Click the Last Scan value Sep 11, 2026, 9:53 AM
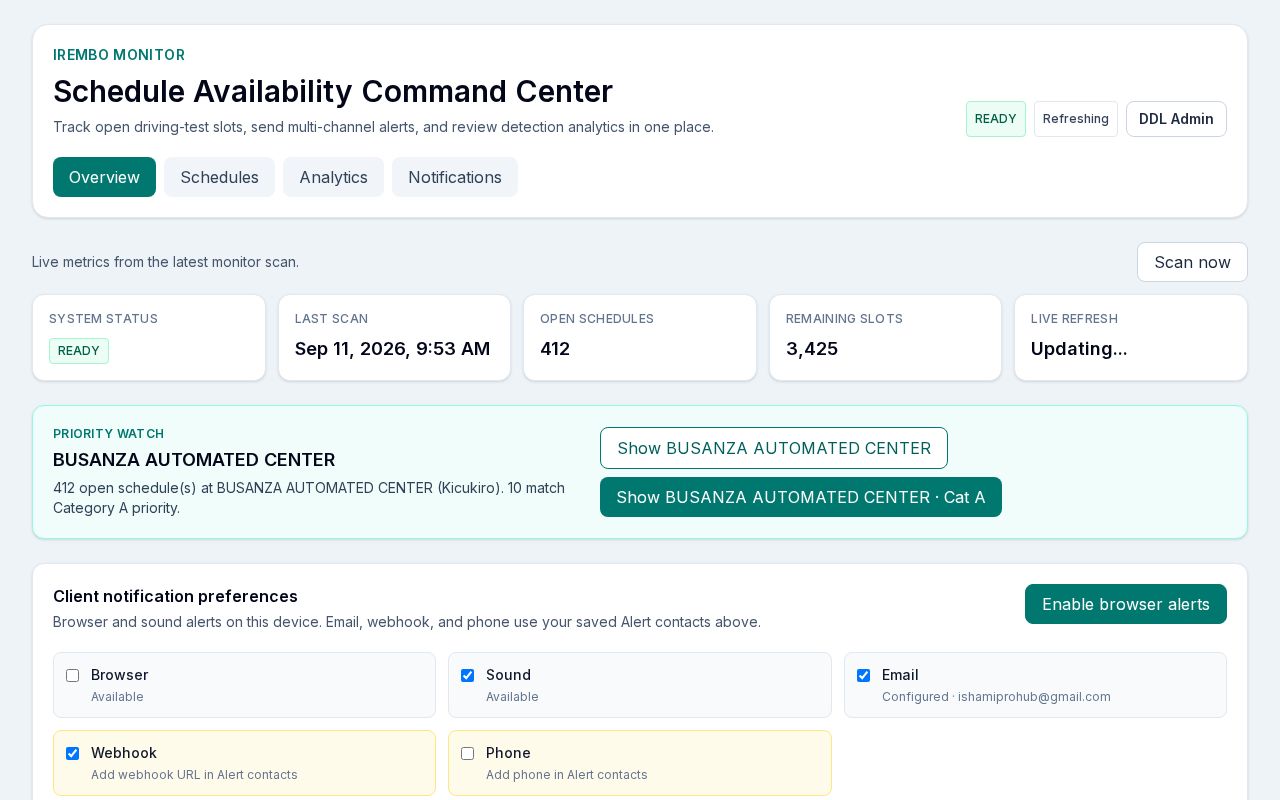 coord(392,349)
